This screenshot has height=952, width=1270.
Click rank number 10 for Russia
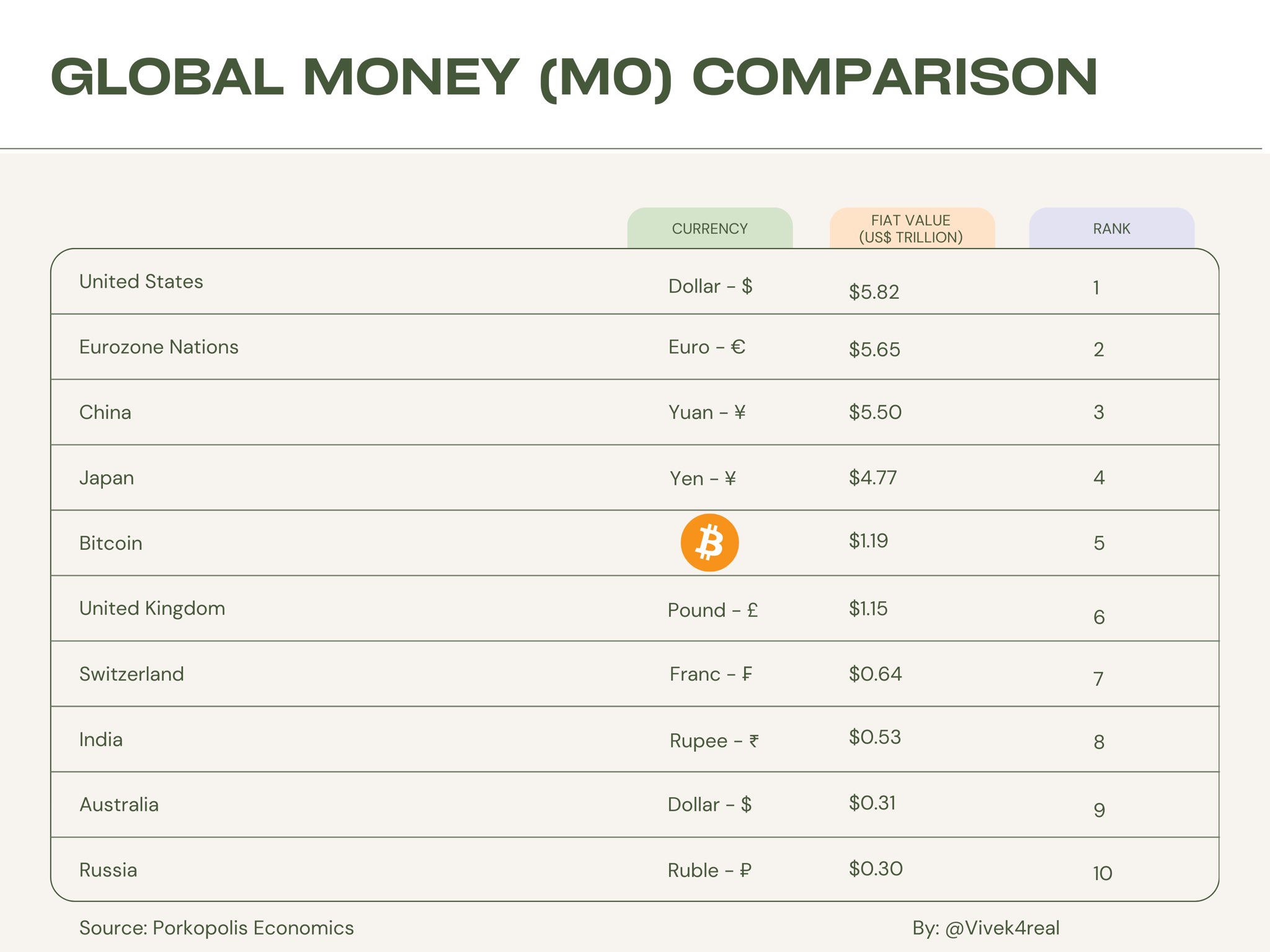click(x=1102, y=874)
